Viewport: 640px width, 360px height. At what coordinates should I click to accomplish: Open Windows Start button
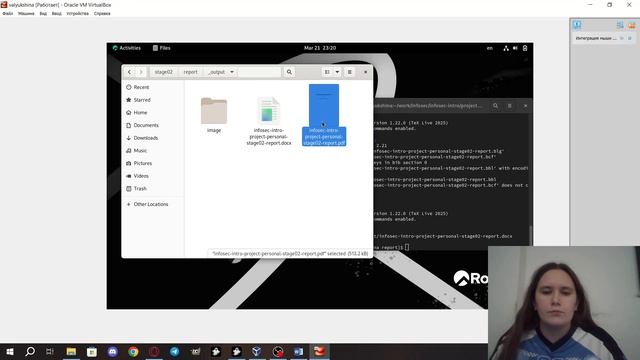pos(10,351)
